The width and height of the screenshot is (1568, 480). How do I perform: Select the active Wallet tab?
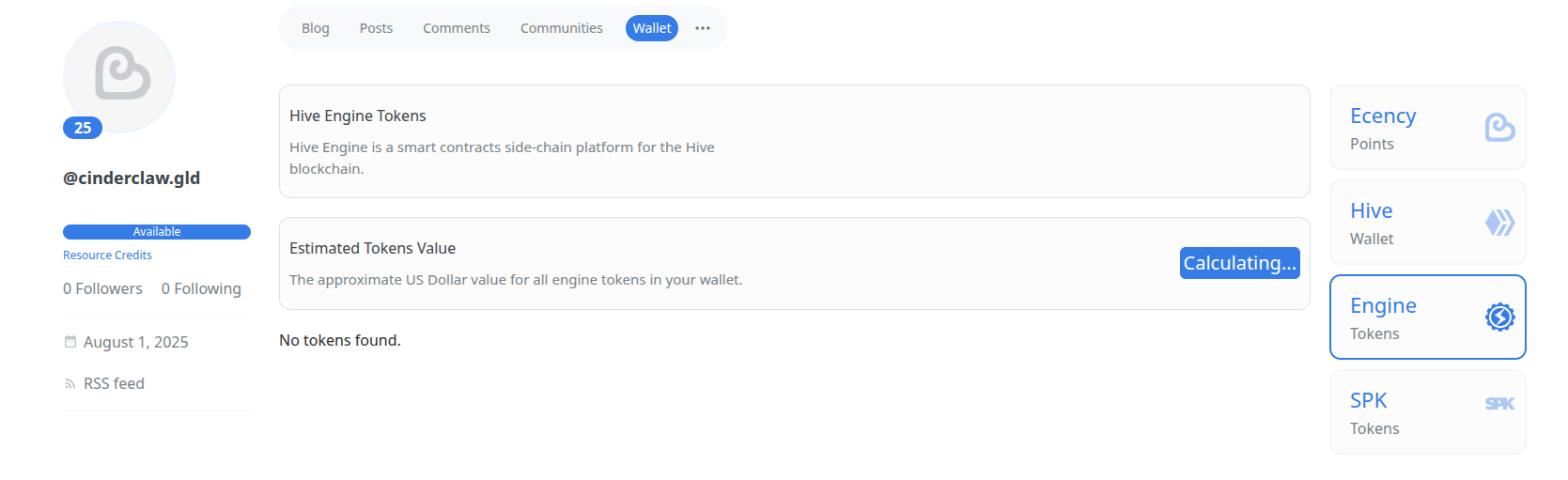coord(652,28)
